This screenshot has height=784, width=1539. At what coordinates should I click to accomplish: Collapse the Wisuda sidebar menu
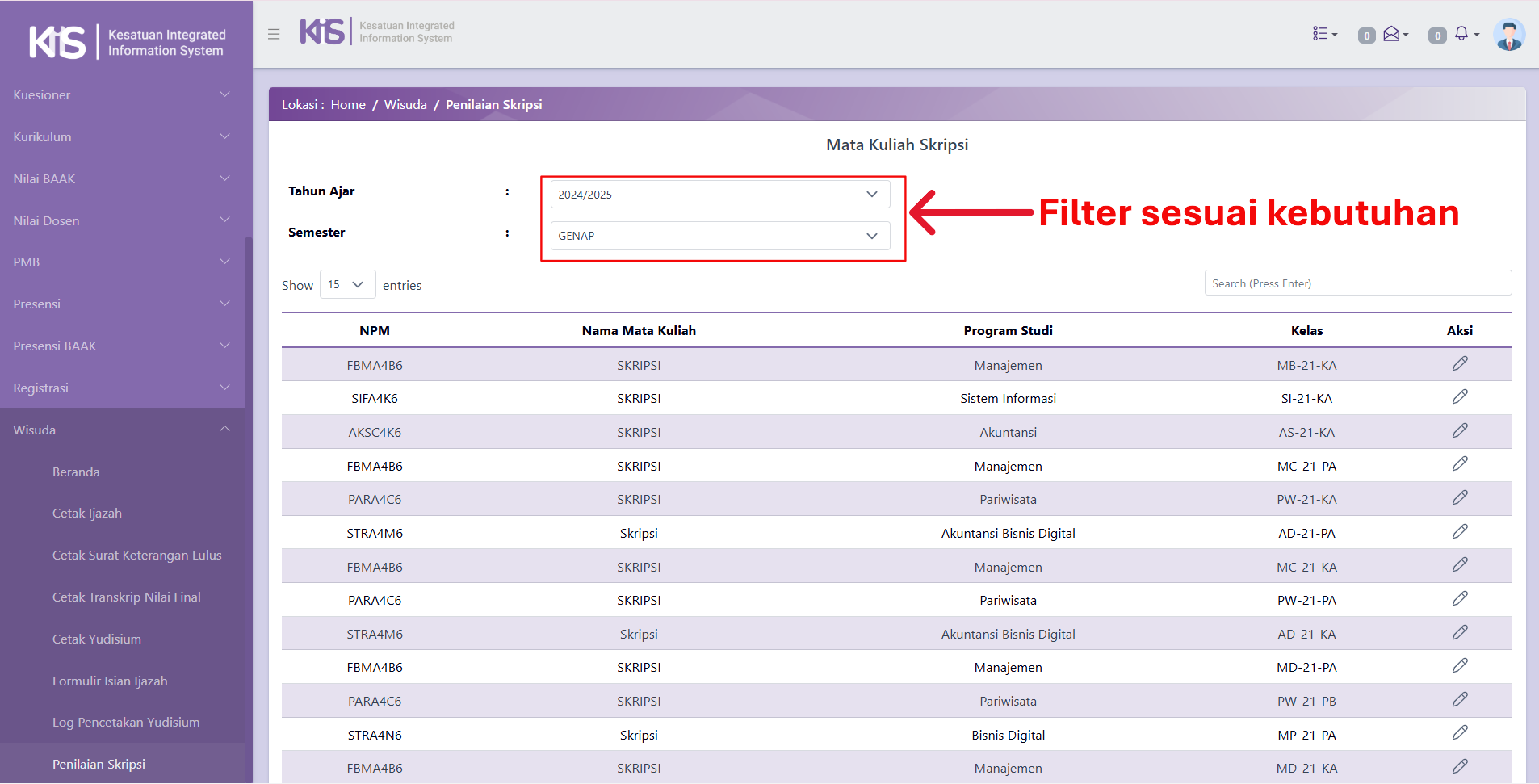tap(121, 430)
